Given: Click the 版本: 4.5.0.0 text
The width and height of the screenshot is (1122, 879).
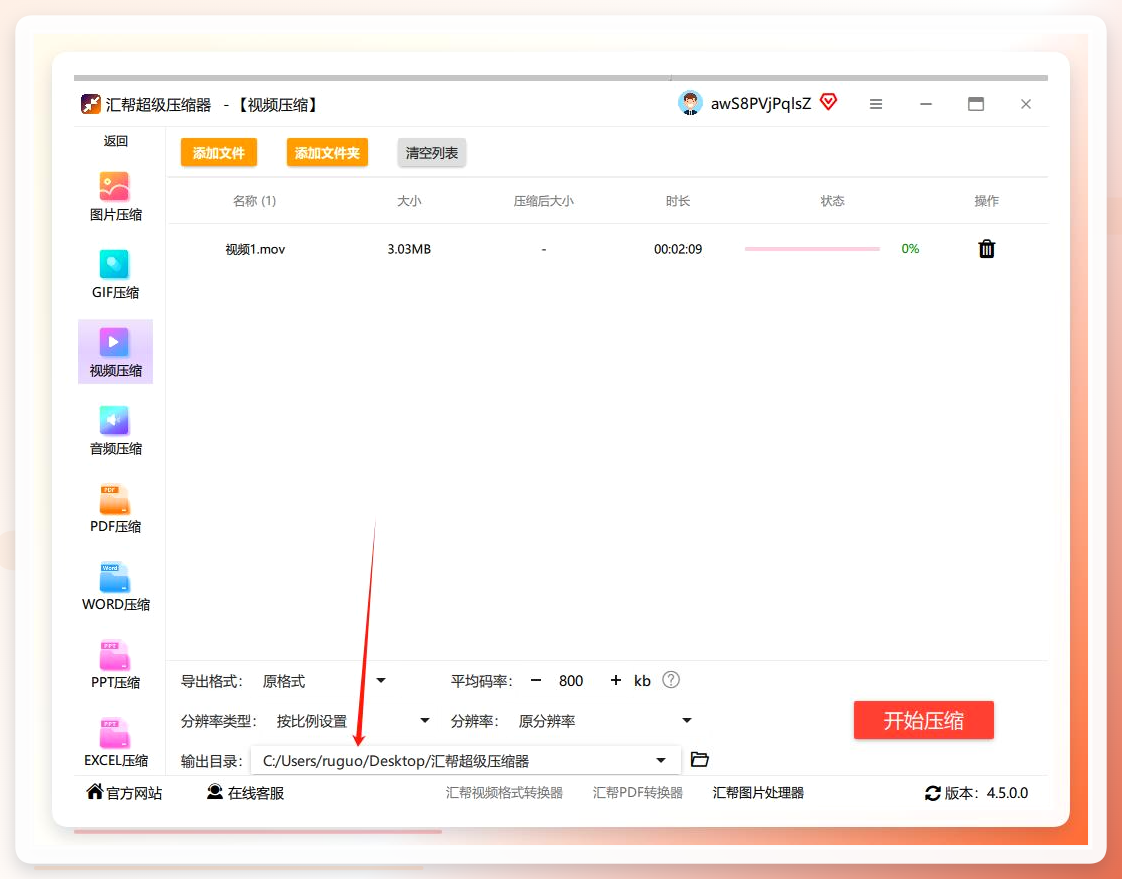Looking at the screenshot, I should (x=986, y=793).
